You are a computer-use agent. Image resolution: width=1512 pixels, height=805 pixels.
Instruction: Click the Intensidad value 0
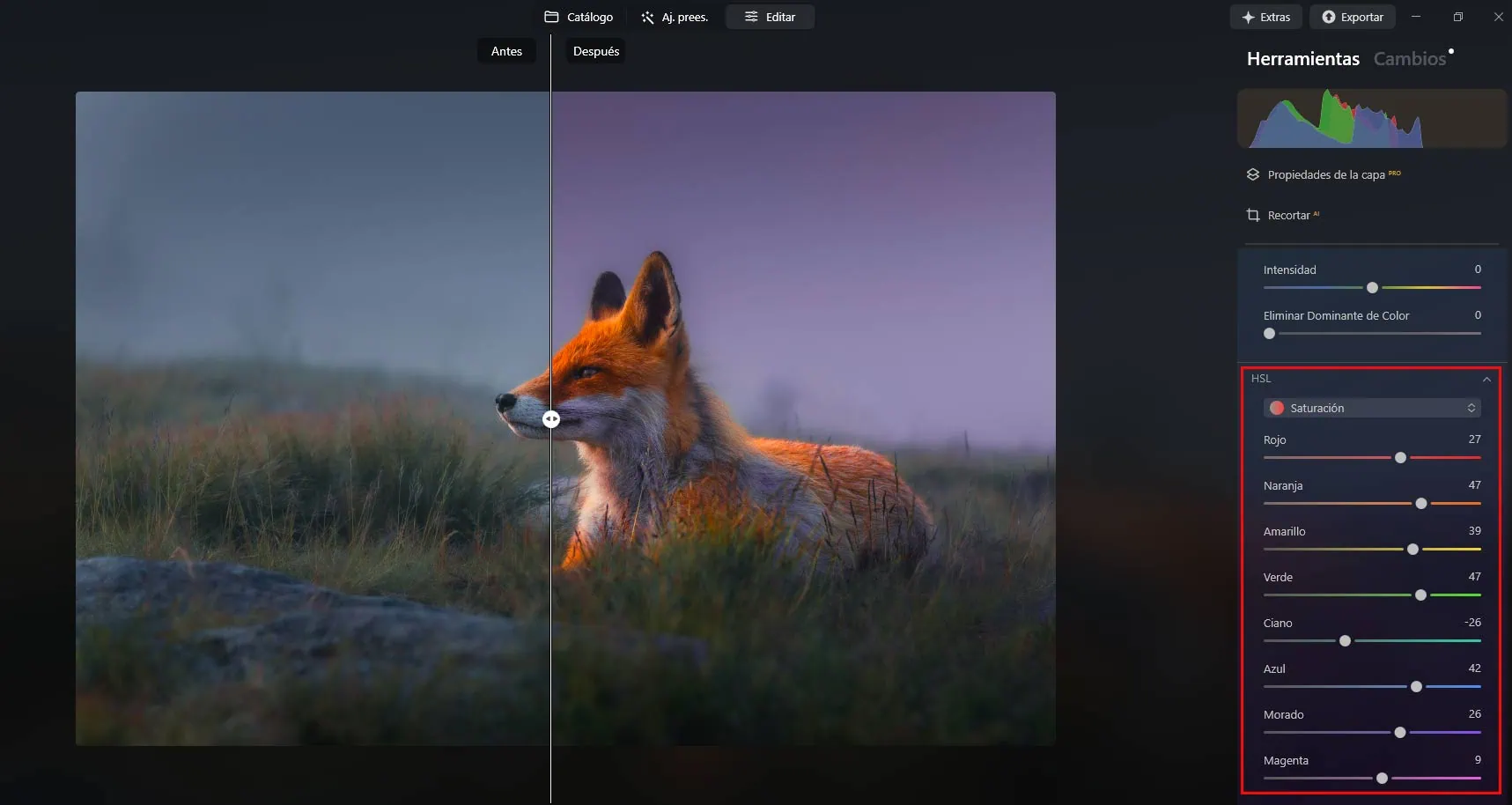click(1478, 270)
